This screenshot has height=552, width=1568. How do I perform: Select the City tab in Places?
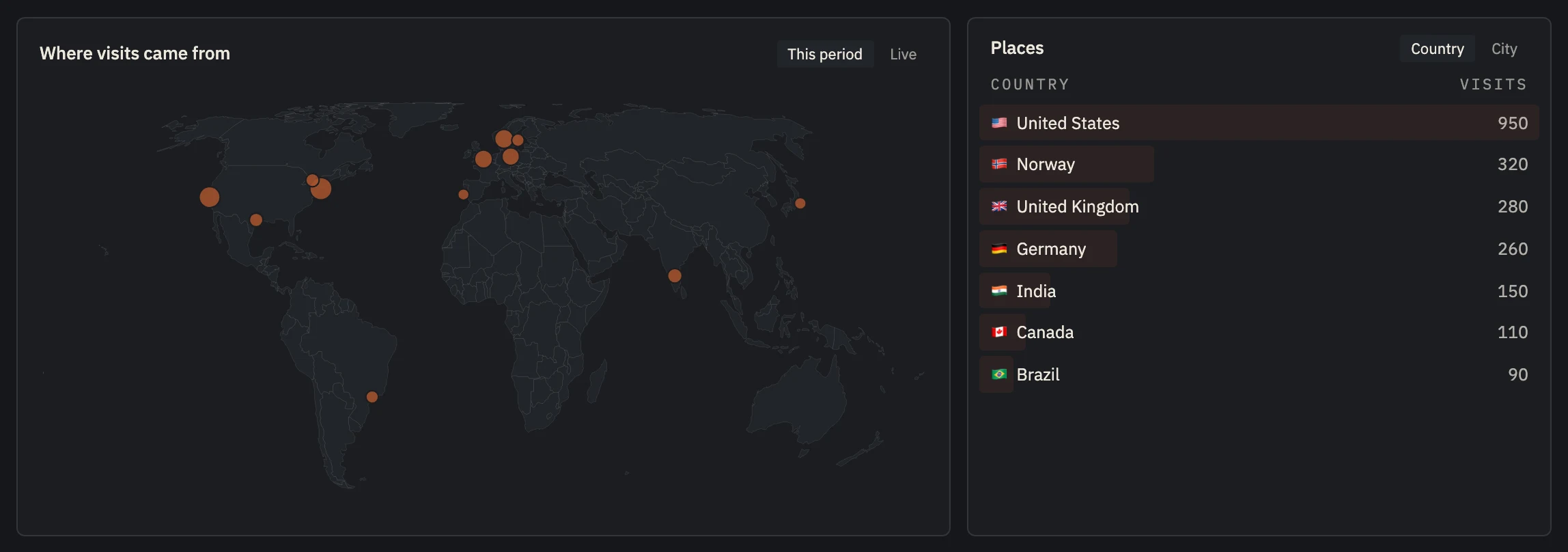pos(1504,49)
